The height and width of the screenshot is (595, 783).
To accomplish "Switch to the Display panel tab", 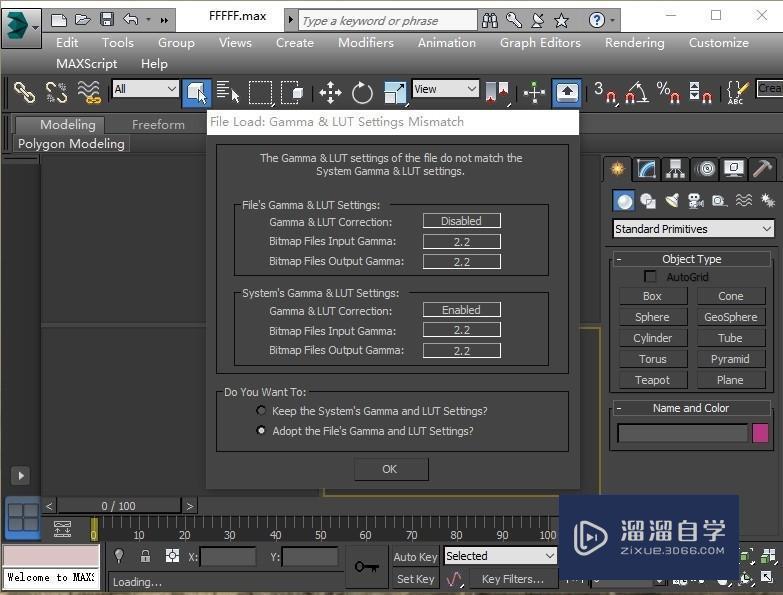I will (734, 169).
